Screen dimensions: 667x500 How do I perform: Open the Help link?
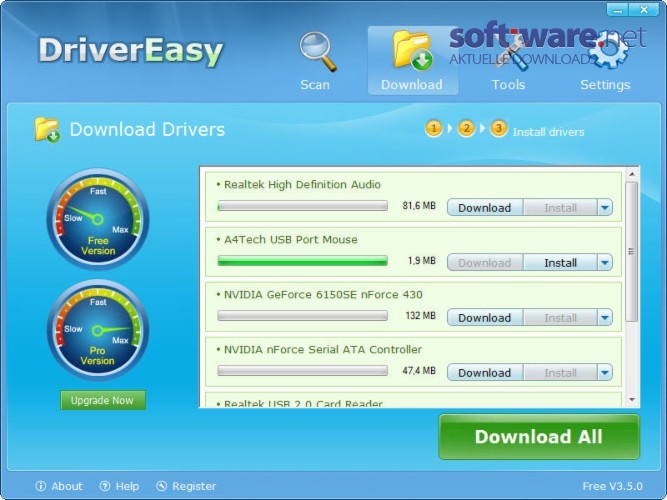pos(127,486)
